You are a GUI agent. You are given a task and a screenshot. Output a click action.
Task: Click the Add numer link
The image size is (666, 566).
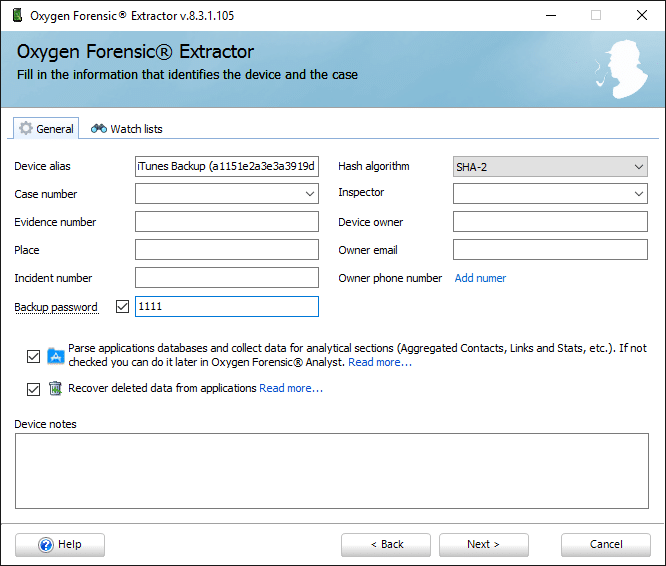(480, 278)
